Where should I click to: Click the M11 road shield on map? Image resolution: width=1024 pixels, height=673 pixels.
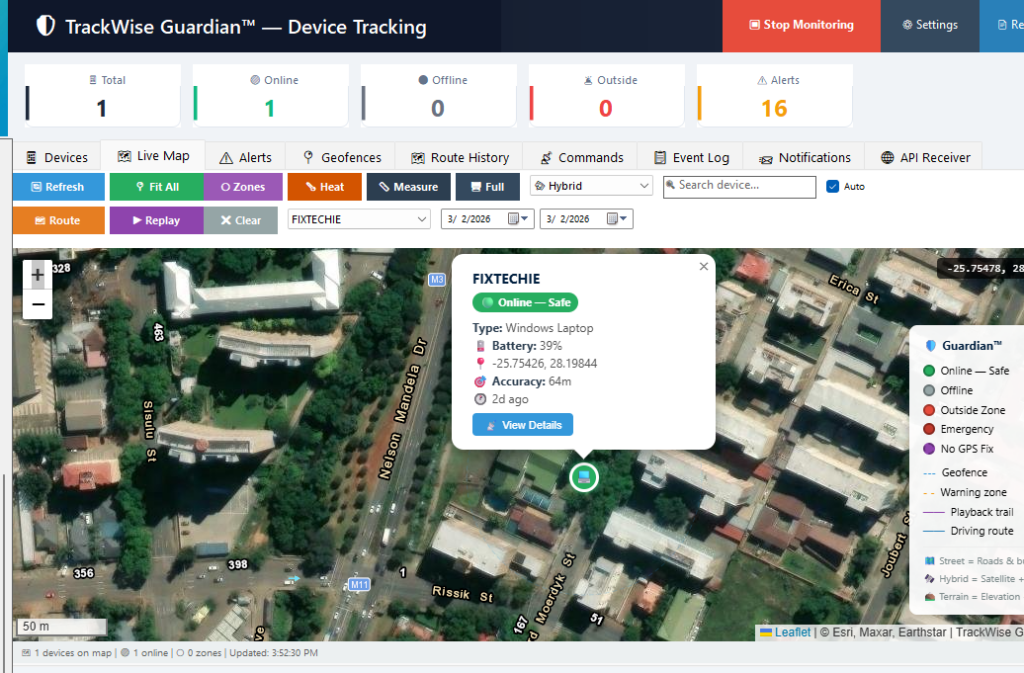(359, 584)
